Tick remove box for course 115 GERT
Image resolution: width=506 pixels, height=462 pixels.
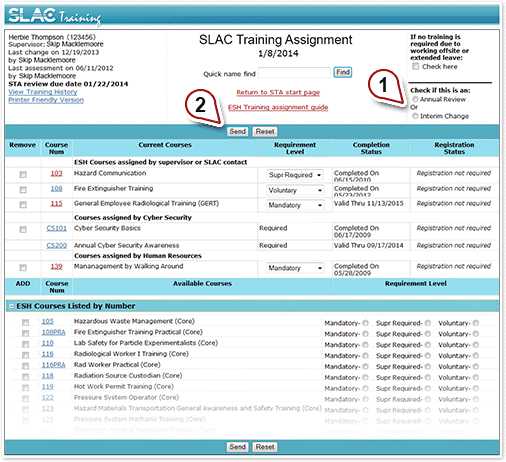23,205
